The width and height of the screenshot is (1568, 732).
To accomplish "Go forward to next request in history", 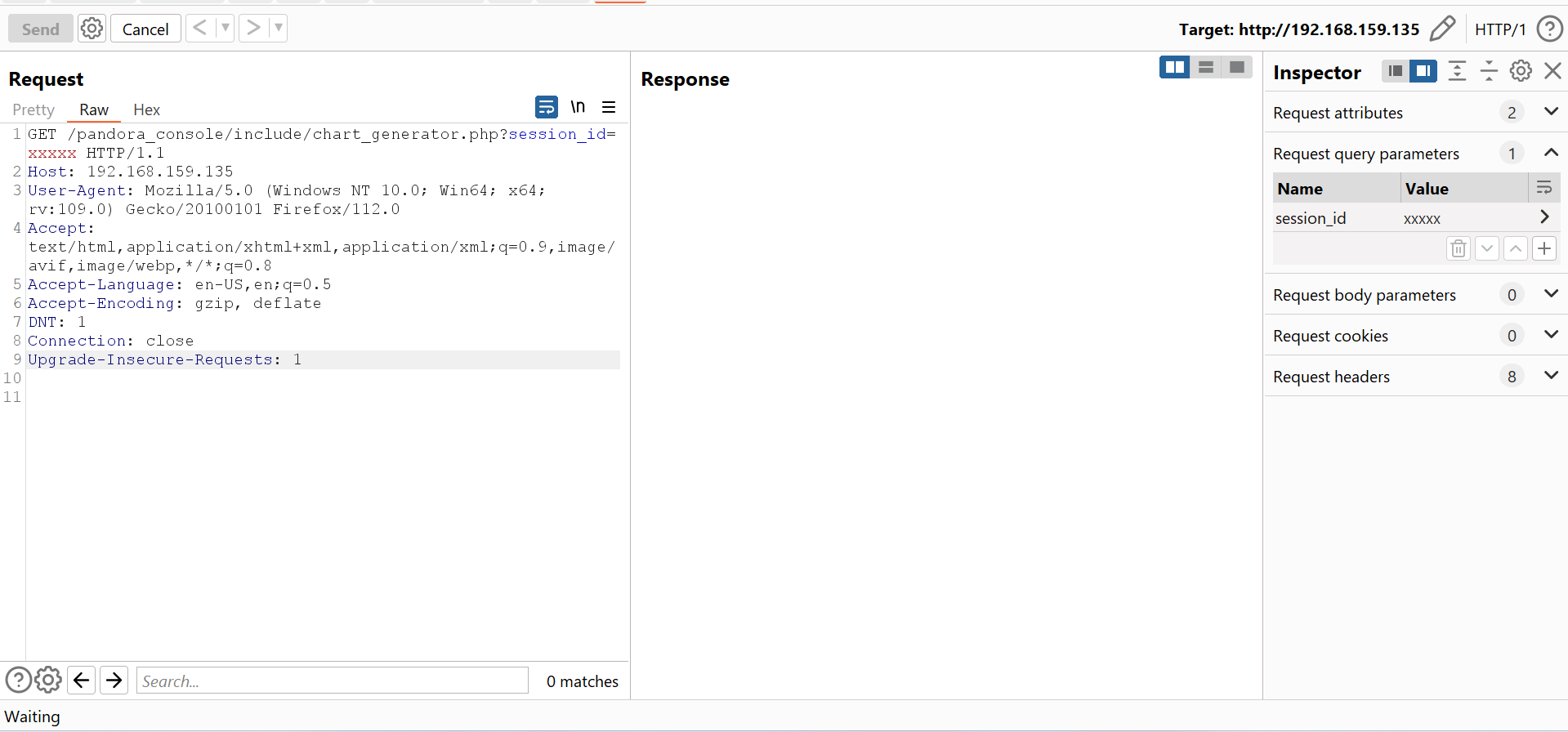I will [253, 28].
